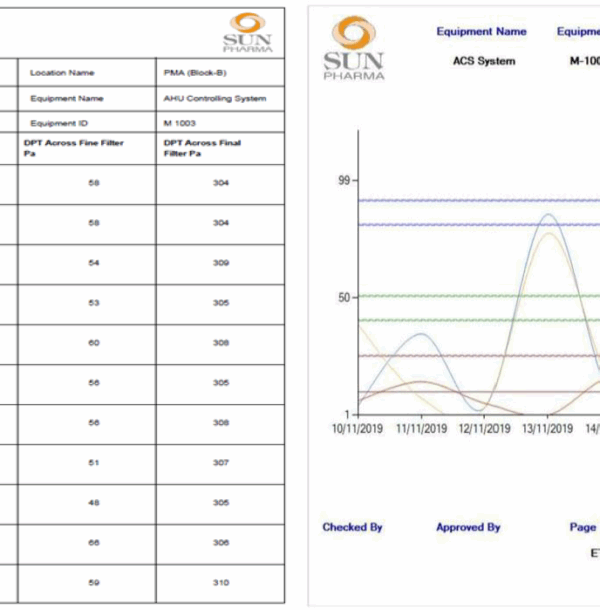Select the final filter value 309
The image size is (600, 610).
221,263
